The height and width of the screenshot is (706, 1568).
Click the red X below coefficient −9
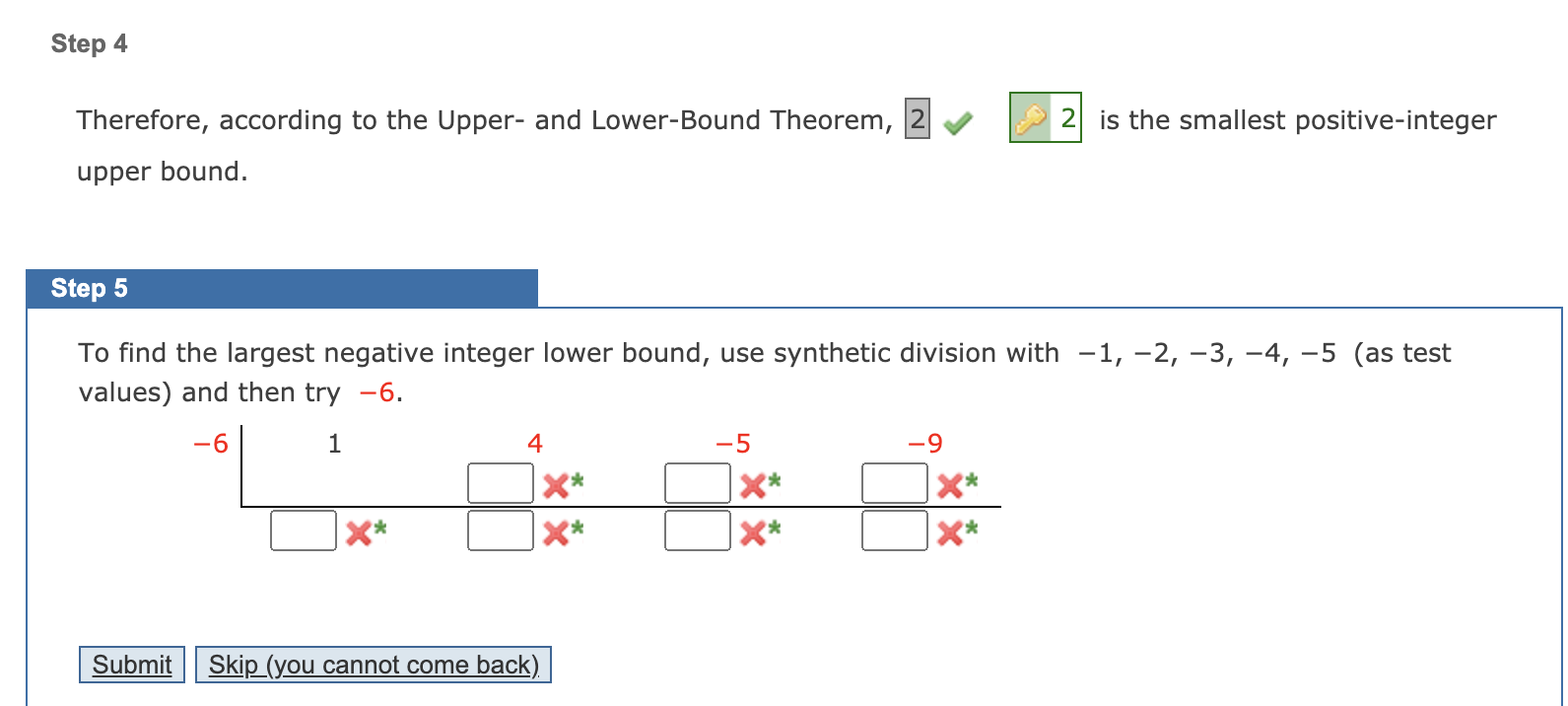click(949, 484)
